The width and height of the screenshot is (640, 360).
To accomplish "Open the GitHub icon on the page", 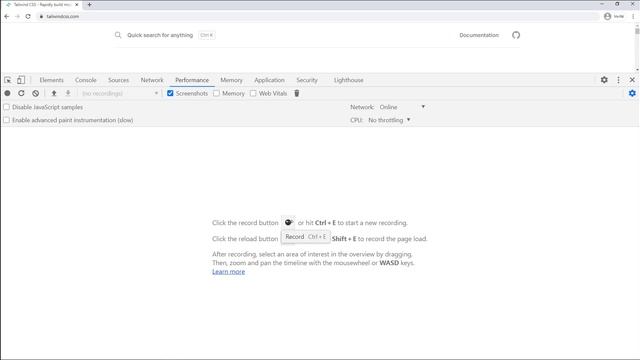I will [x=516, y=35].
